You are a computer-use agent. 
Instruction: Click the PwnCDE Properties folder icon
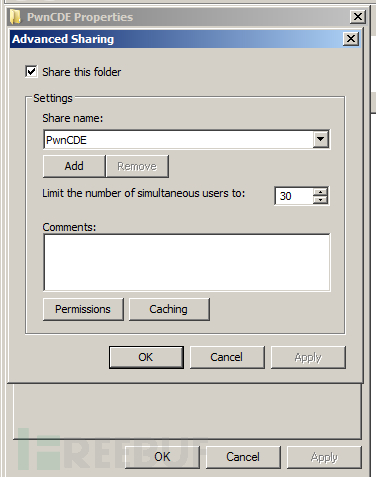16,17
